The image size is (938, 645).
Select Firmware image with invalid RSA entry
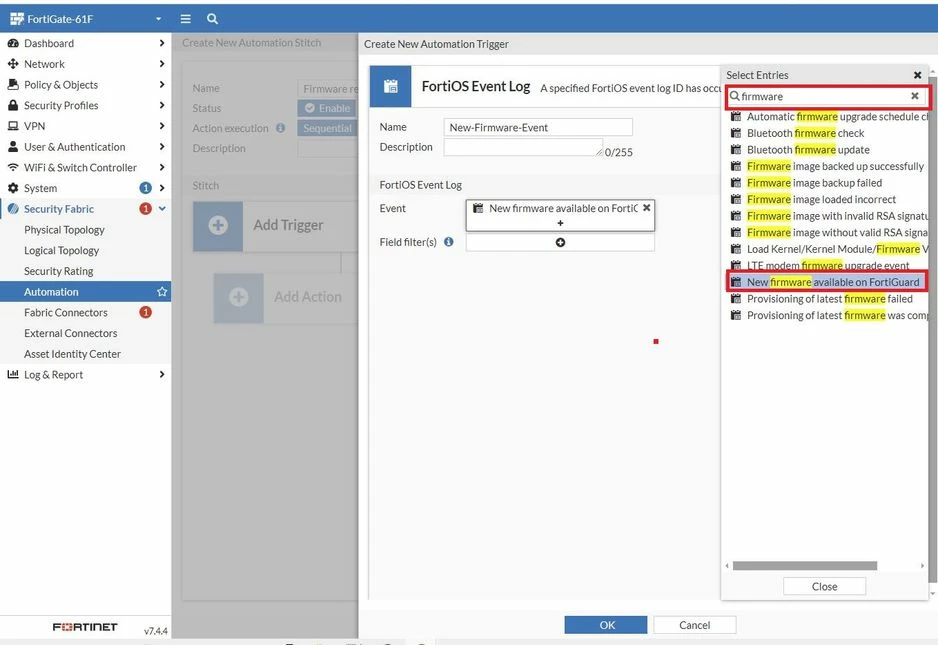click(x=829, y=216)
